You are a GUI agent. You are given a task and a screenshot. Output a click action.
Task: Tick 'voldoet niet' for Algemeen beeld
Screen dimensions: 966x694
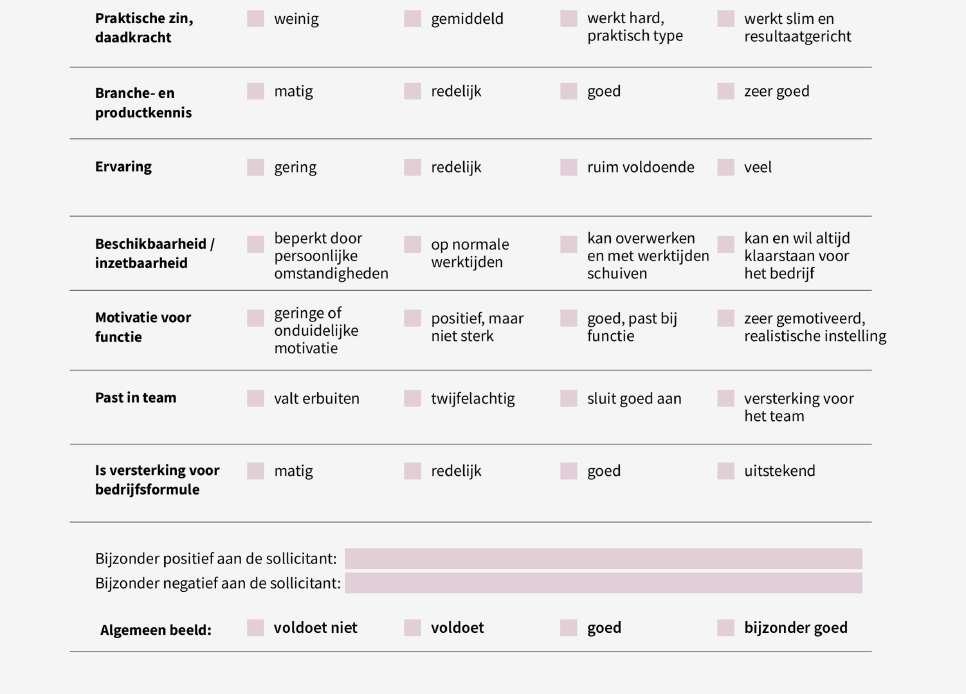256,628
